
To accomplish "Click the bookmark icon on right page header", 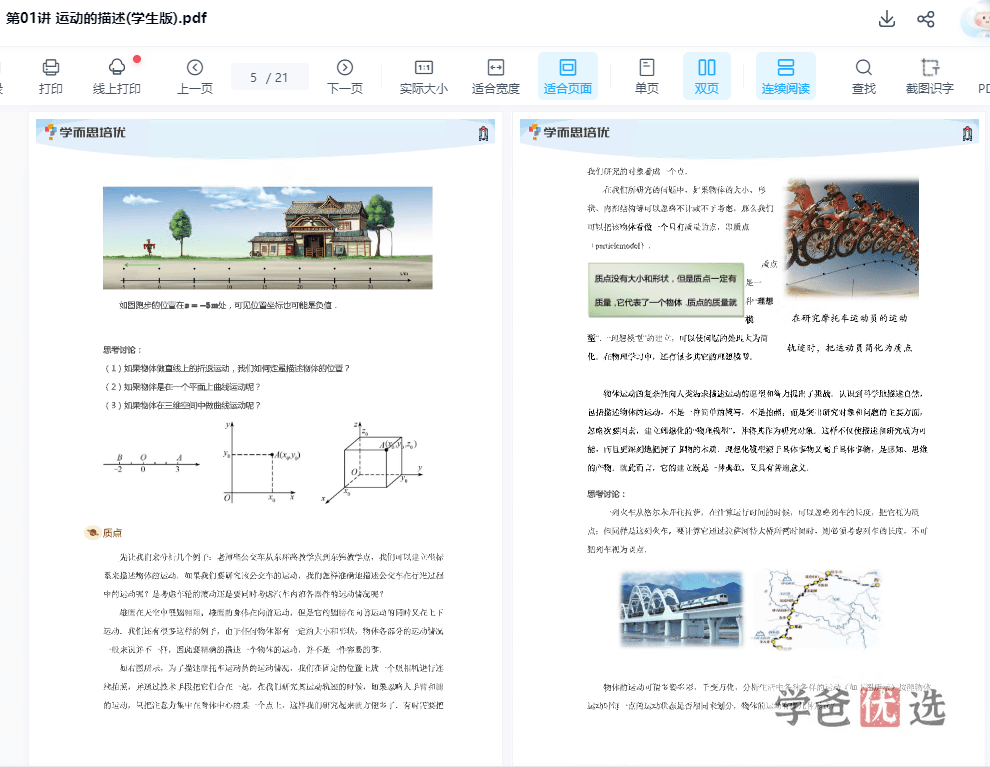I will coord(967,133).
